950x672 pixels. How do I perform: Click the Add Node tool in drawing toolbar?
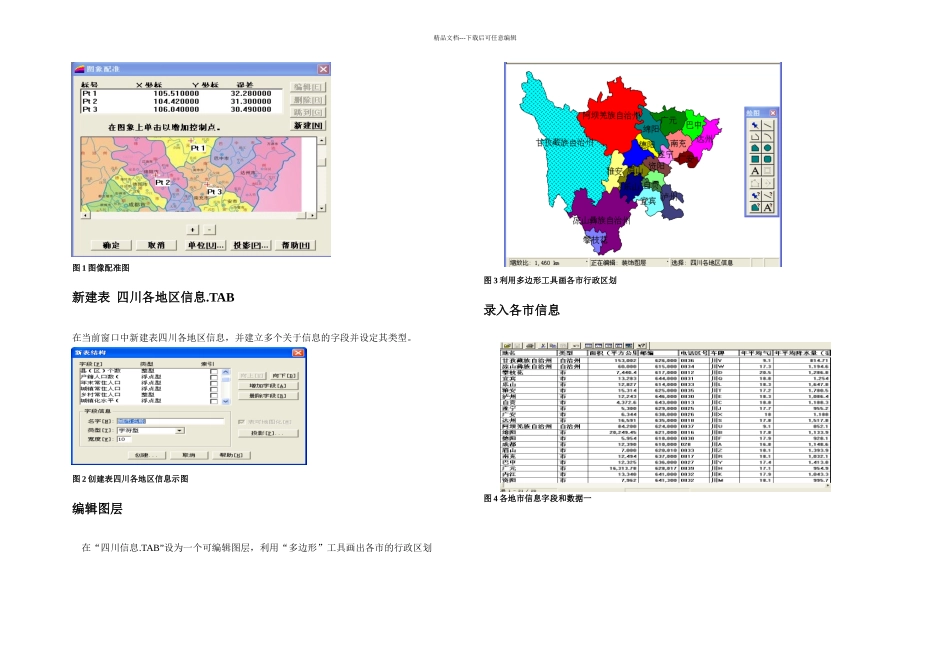tap(768, 183)
